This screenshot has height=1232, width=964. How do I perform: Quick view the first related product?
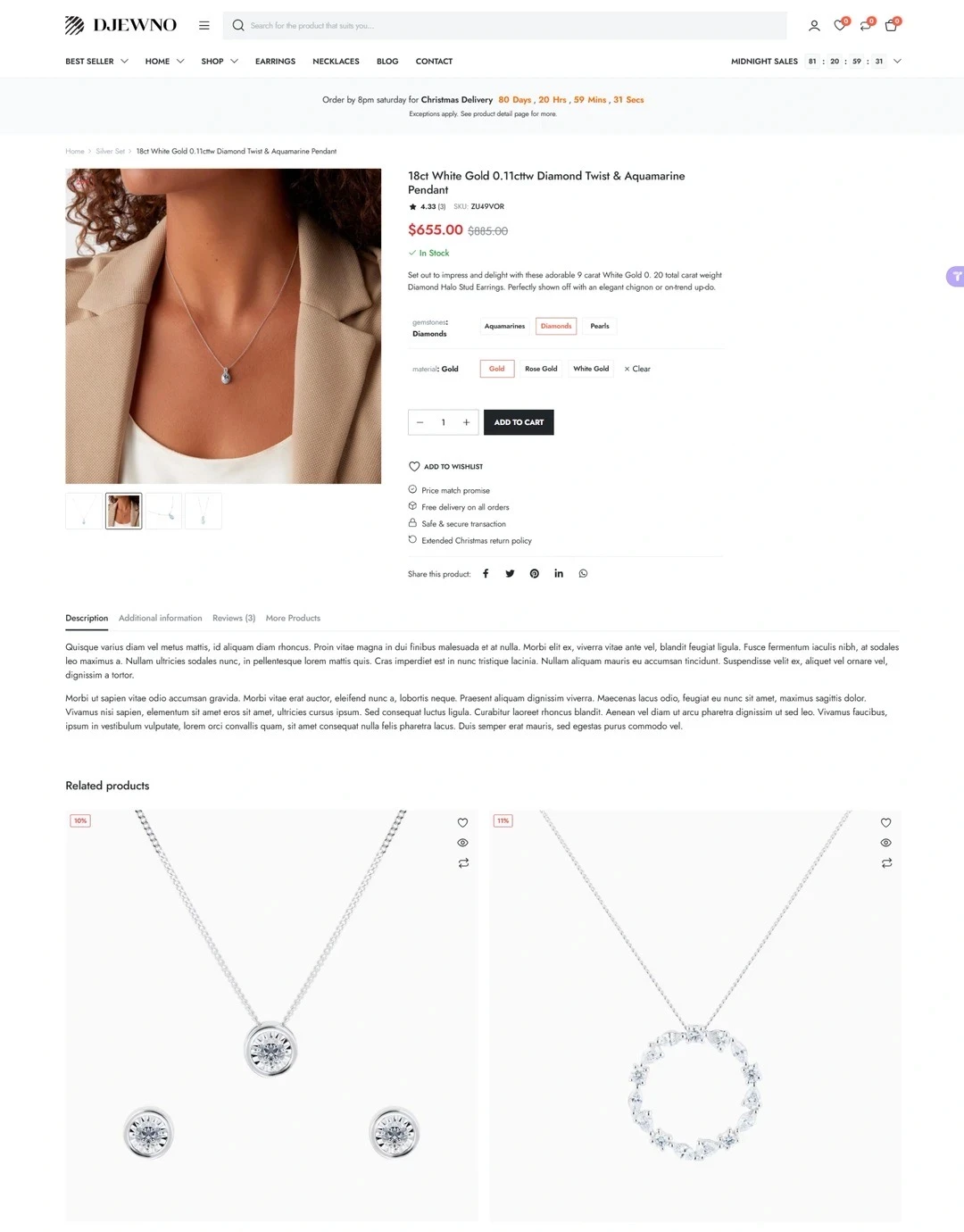[x=462, y=843]
